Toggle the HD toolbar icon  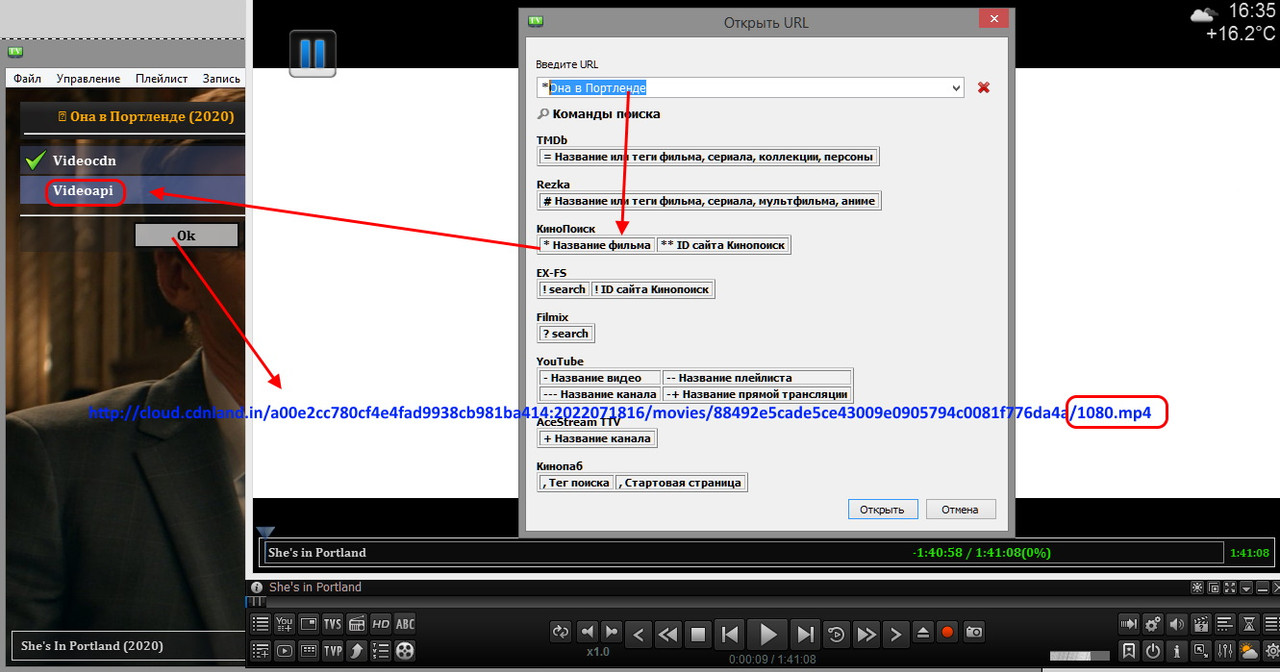(x=381, y=624)
